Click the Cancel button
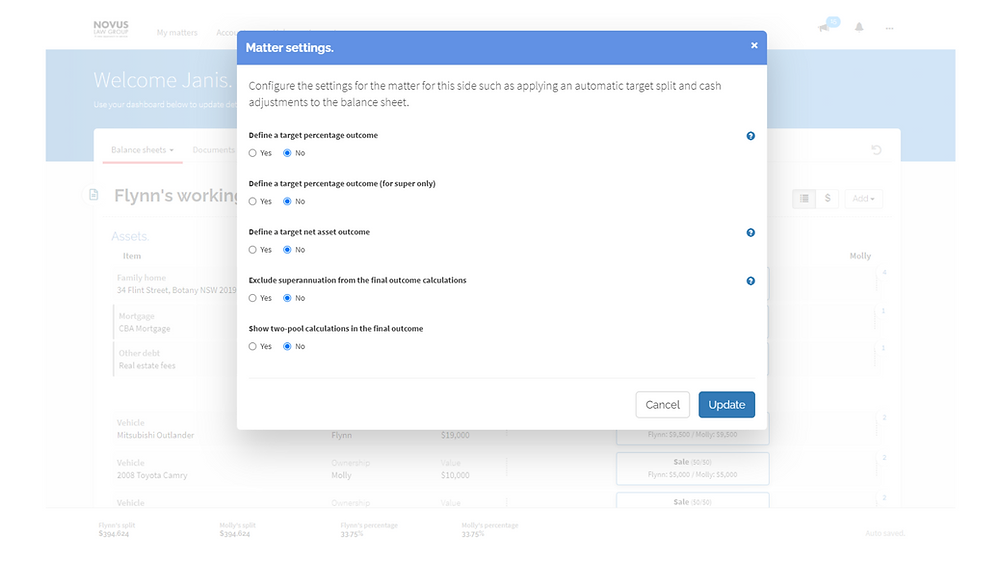Image resolution: width=1000 pixels, height=563 pixels. coord(663,405)
